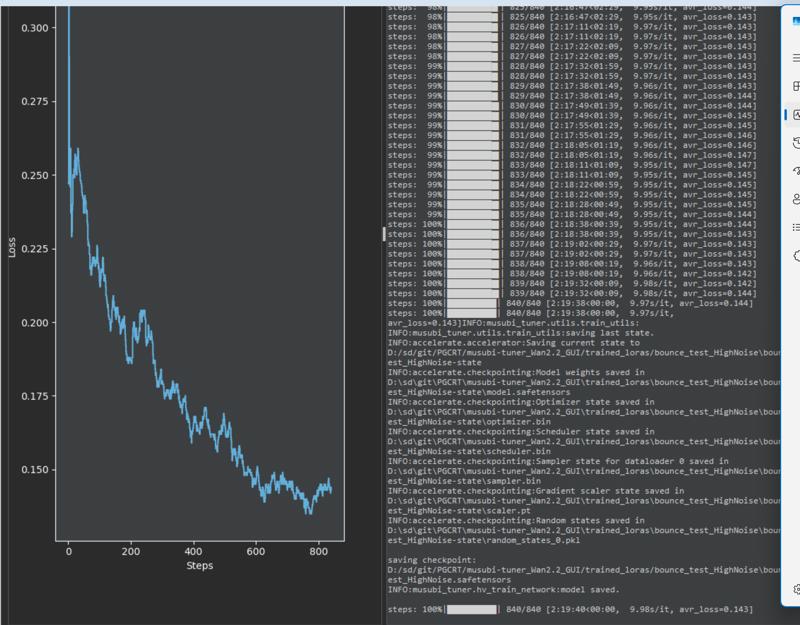Click the "est_HighNoise-state\random_states_0.pkl" line
Viewport: 800px width, 625px height.
pos(484,540)
